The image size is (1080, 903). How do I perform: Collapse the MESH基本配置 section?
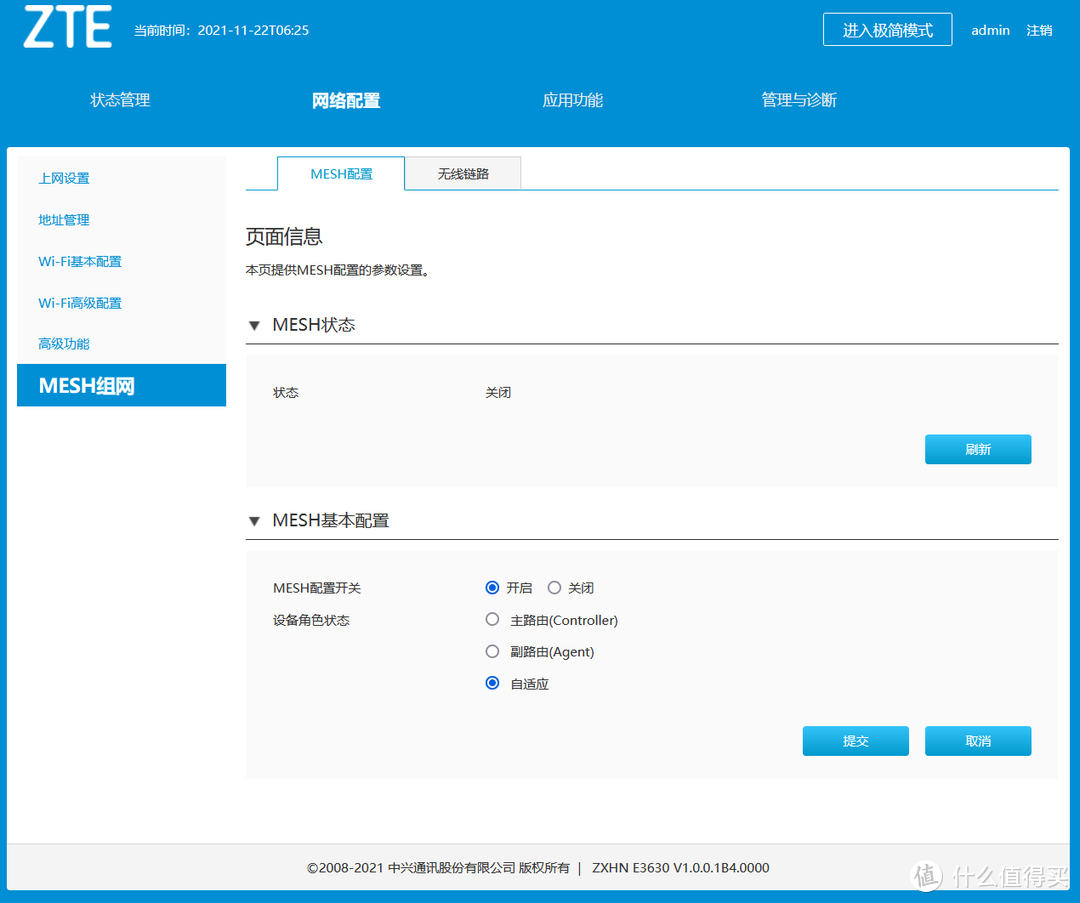coord(255,520)
